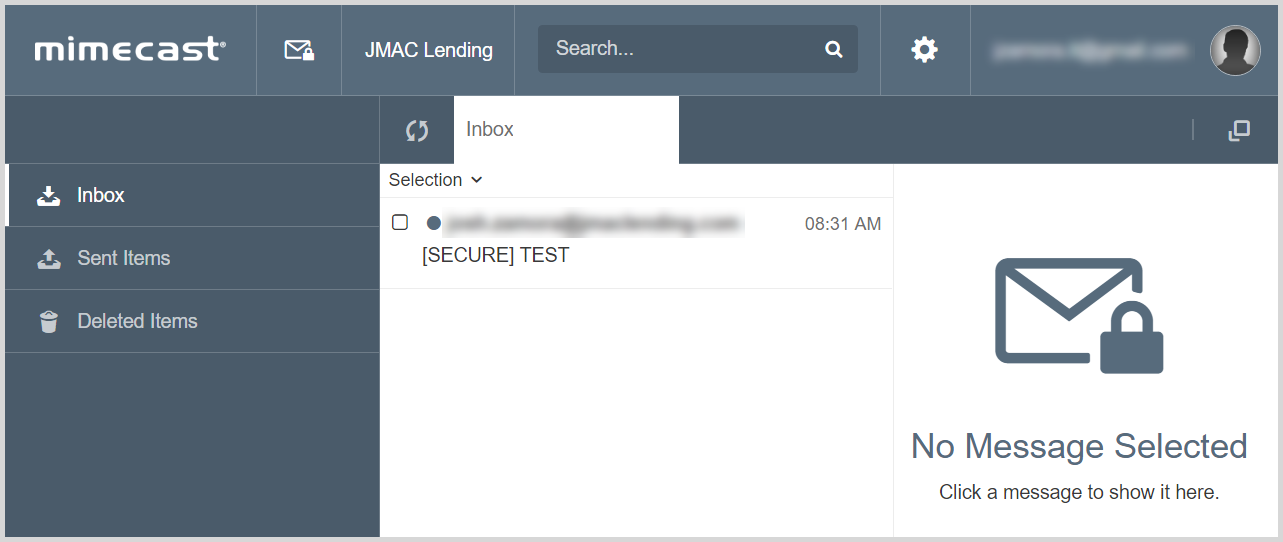This screenshot has width=1283, height=542.
Task: Open the [SECURE] TEST message
Action: pos(636,243)
